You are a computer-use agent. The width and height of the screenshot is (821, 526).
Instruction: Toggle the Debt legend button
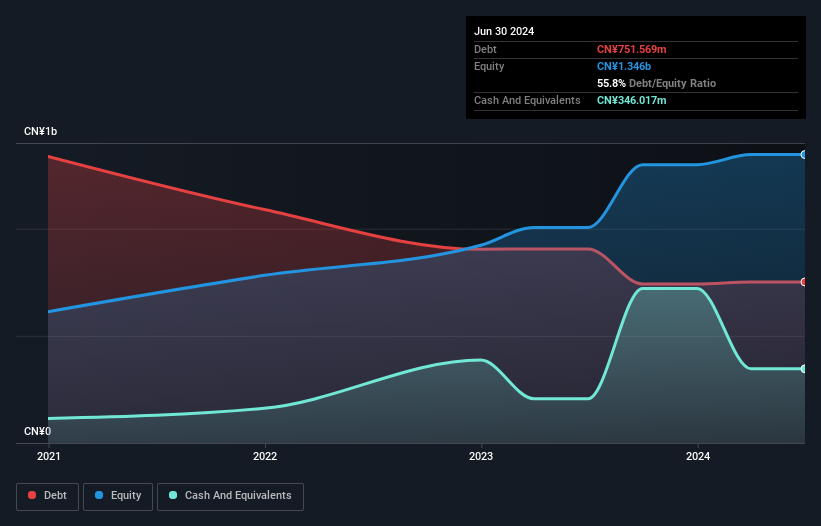click(48, 496)
